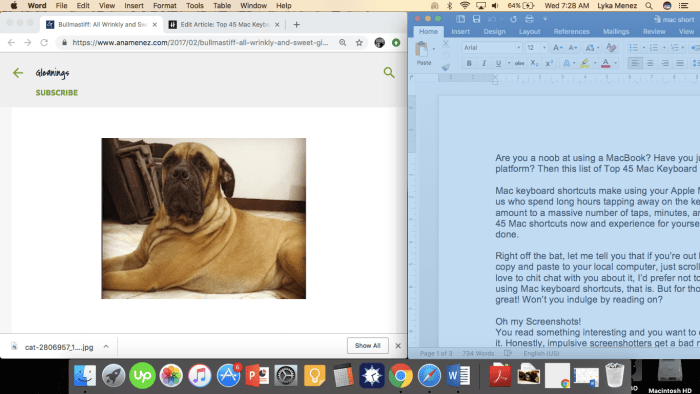This screenshot has height=394, width=700.
Task: Open the Mailings ribbon tab
Action: tap(616, 32)
